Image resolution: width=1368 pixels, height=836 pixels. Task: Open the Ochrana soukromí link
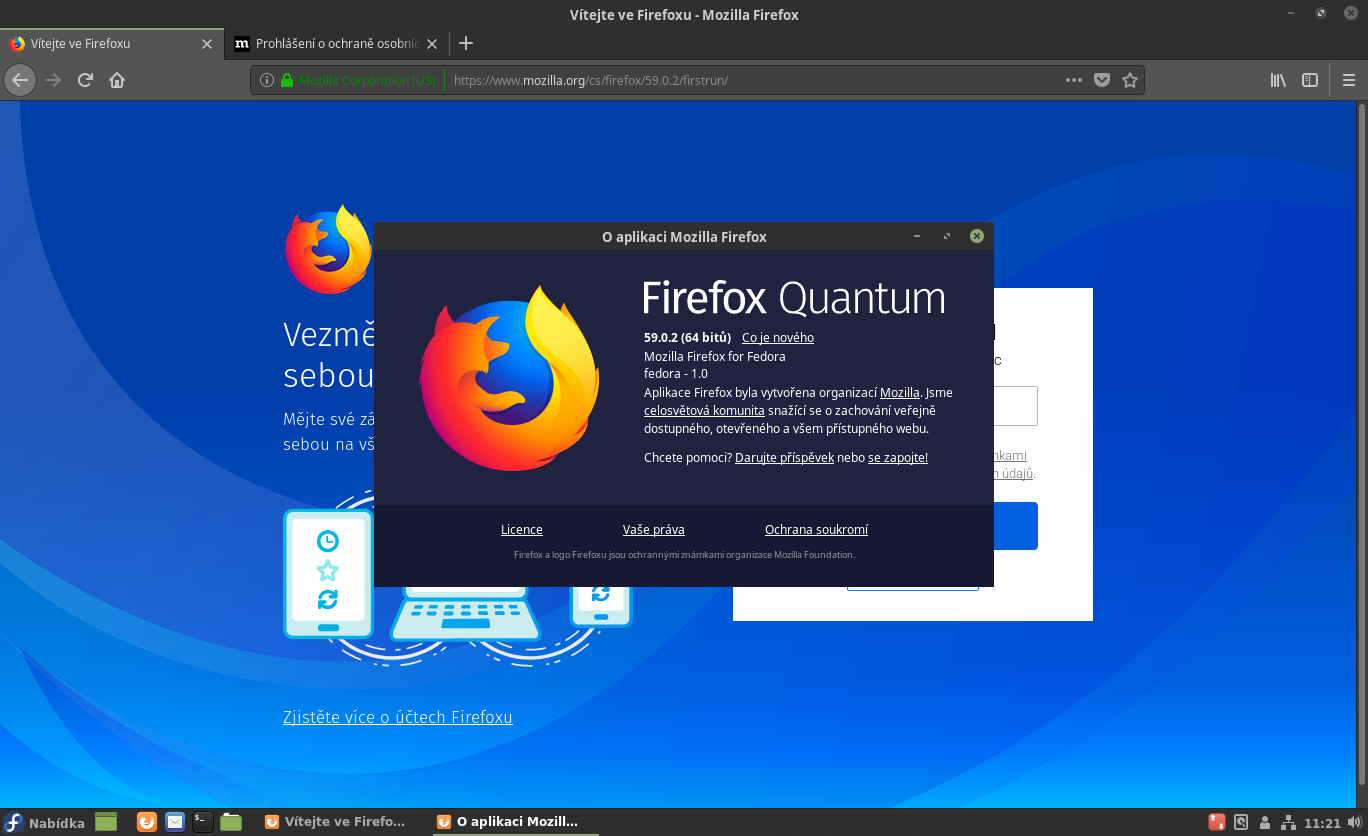[x=816, y=529]
